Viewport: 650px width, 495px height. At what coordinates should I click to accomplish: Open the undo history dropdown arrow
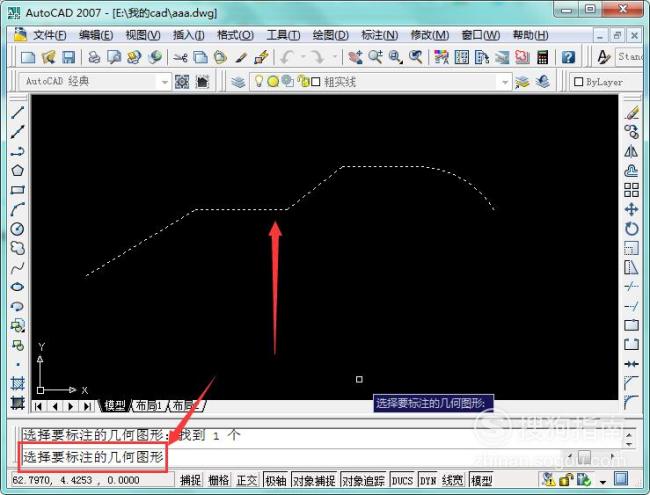tap(303, 57)
